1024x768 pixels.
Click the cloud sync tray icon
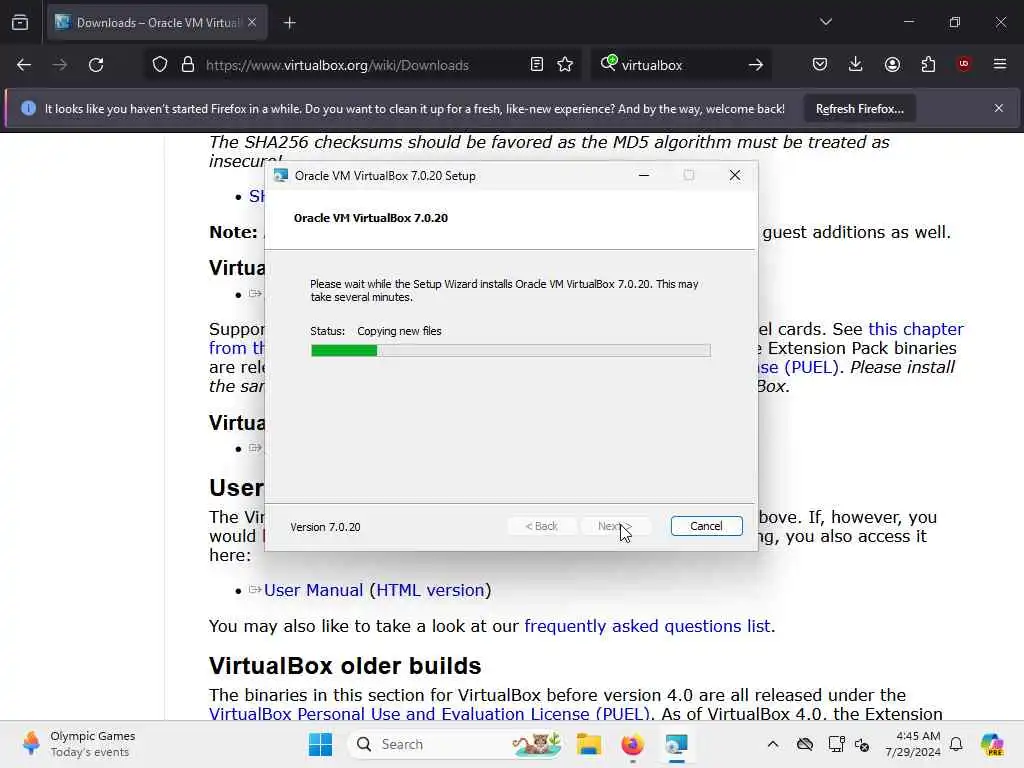point(805,744)
